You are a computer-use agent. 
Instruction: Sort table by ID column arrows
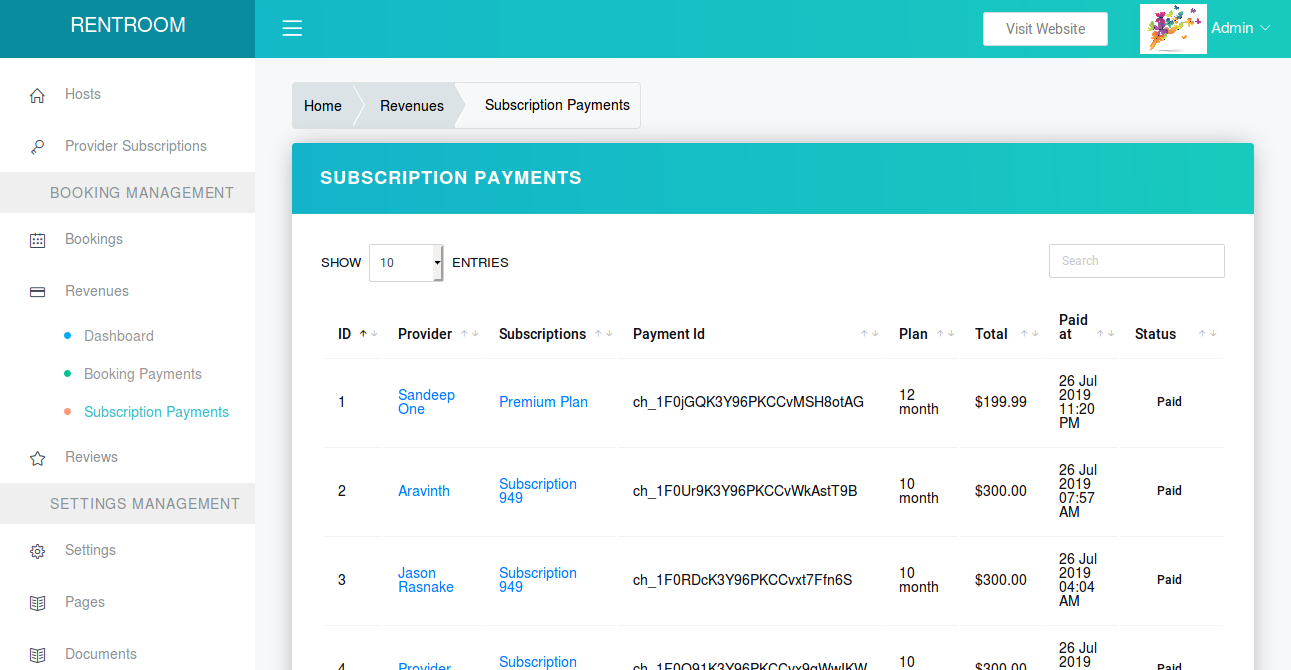[368, 334]
